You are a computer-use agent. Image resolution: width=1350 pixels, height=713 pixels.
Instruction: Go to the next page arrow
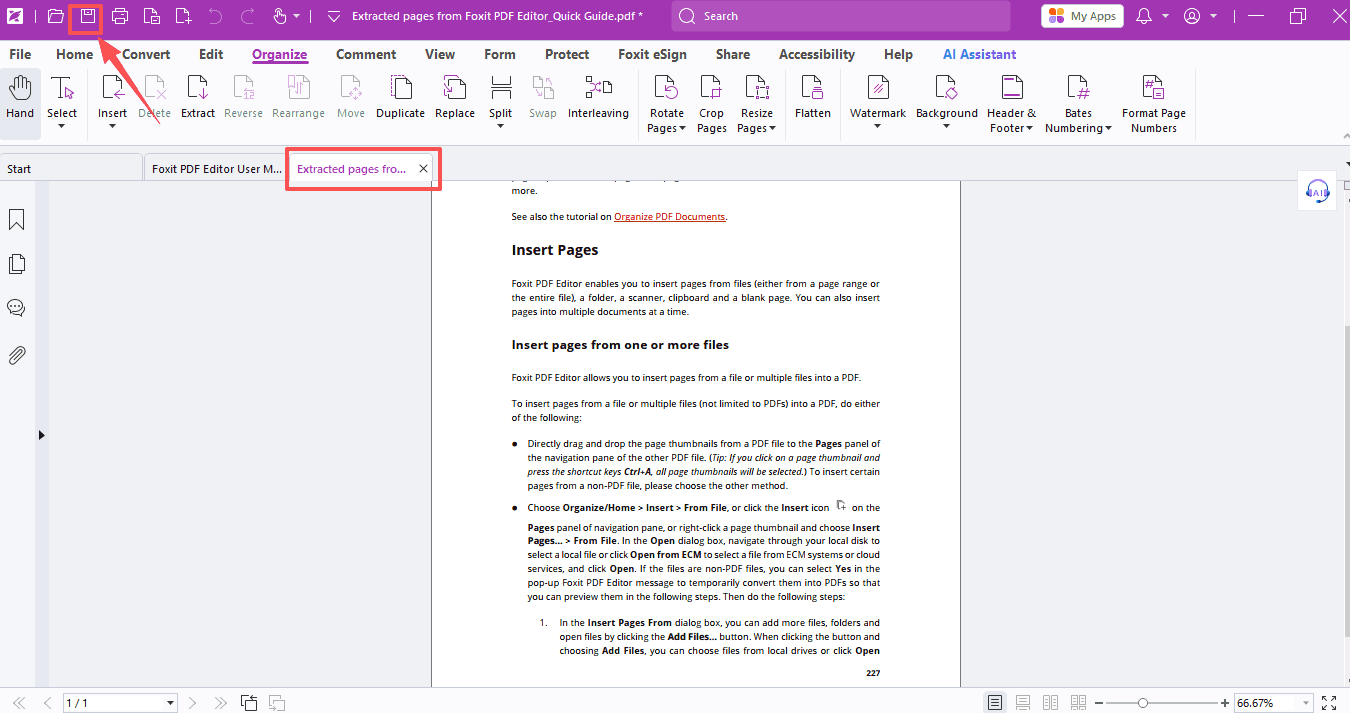[x=193, y=703]
